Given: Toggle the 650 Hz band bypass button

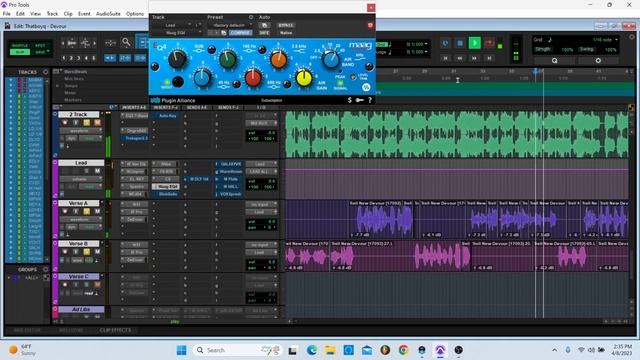Looking at the screenshot, I should (287, 84).
